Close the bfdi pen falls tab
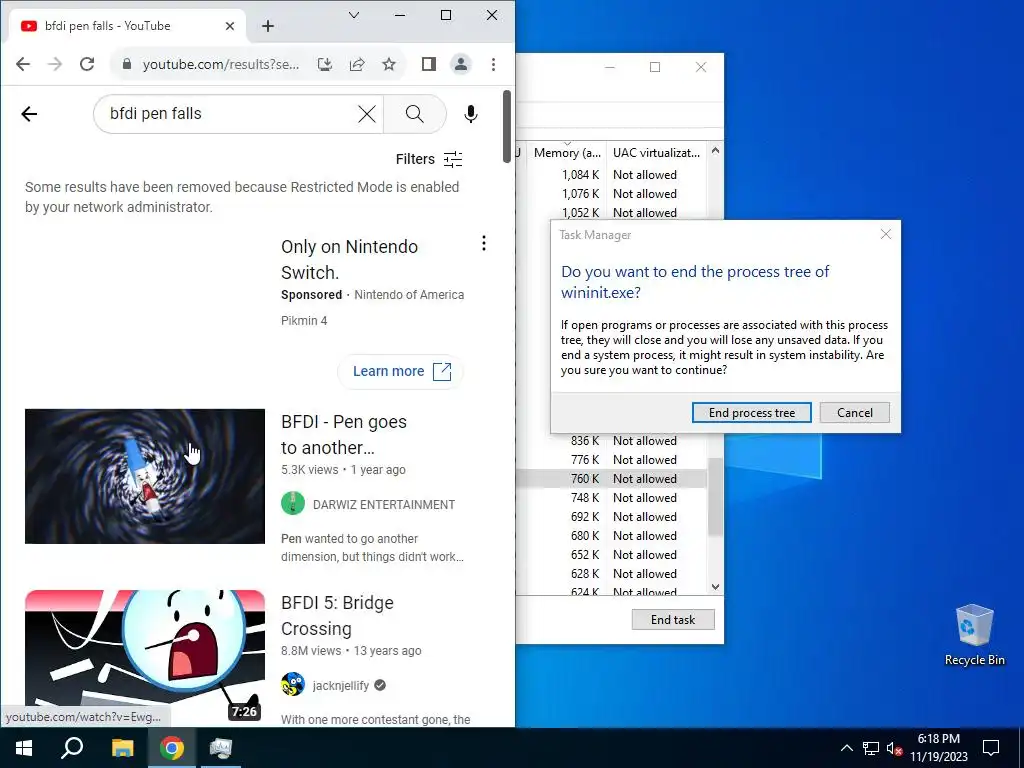The height and width of the screenshot is (768, 1024). pyautogui.click(x=230, y=26)
